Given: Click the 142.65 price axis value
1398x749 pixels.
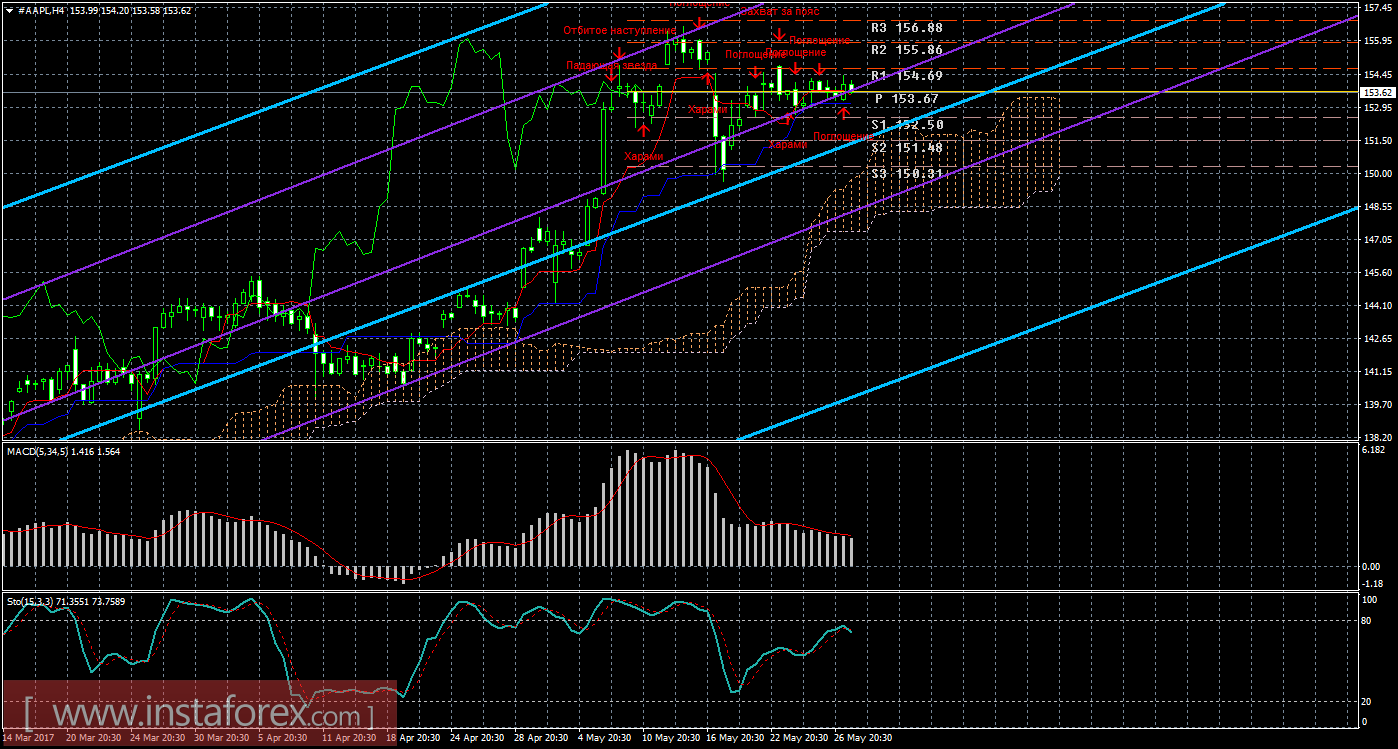Looking at the screenshot, I should point(1377,339).
